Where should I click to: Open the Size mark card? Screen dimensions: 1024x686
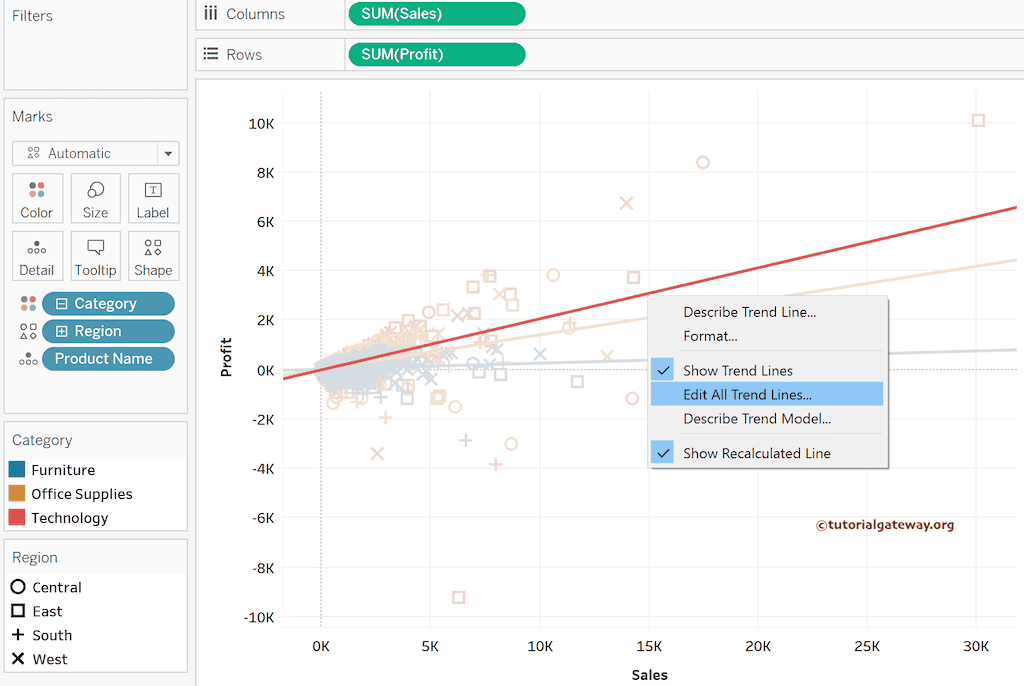pos(95,197)
